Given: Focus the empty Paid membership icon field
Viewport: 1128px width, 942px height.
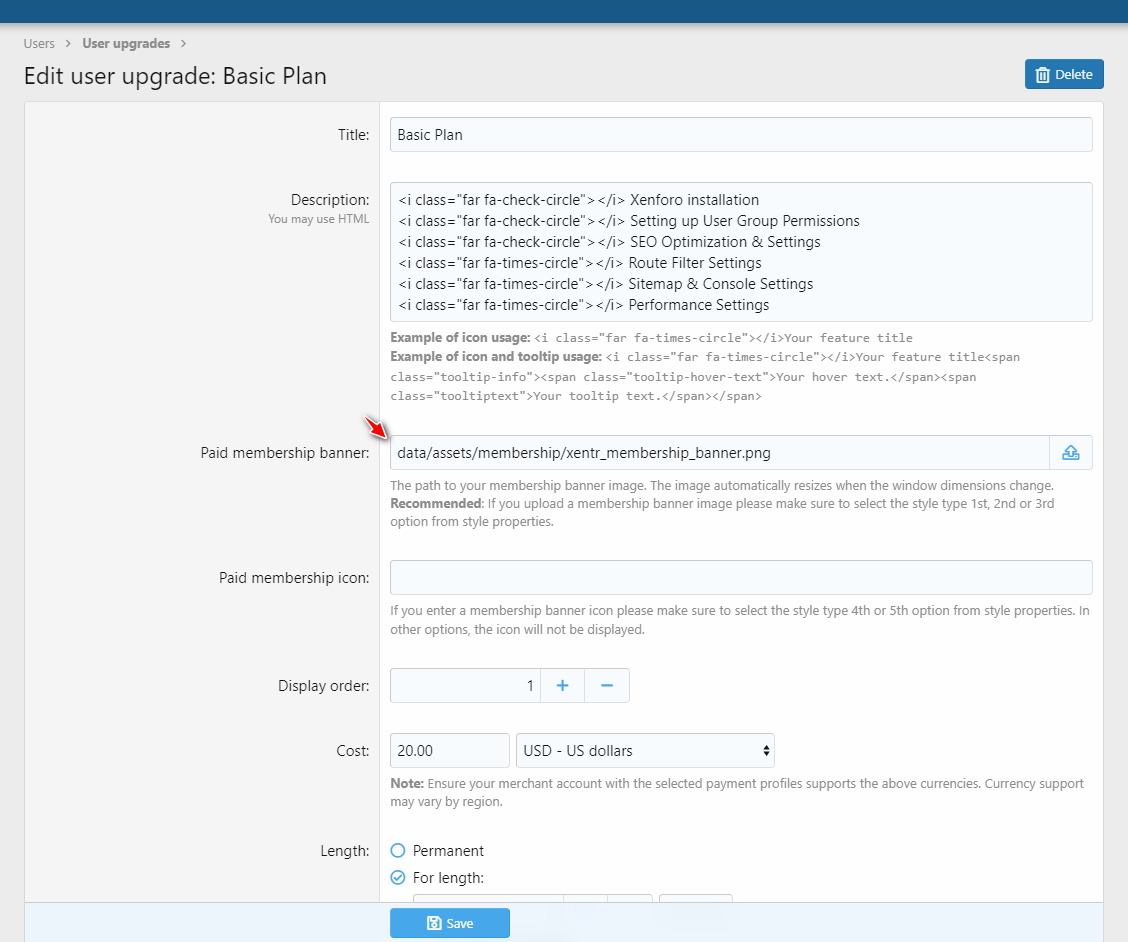Looking at the screenshot, I should (740, 578).
